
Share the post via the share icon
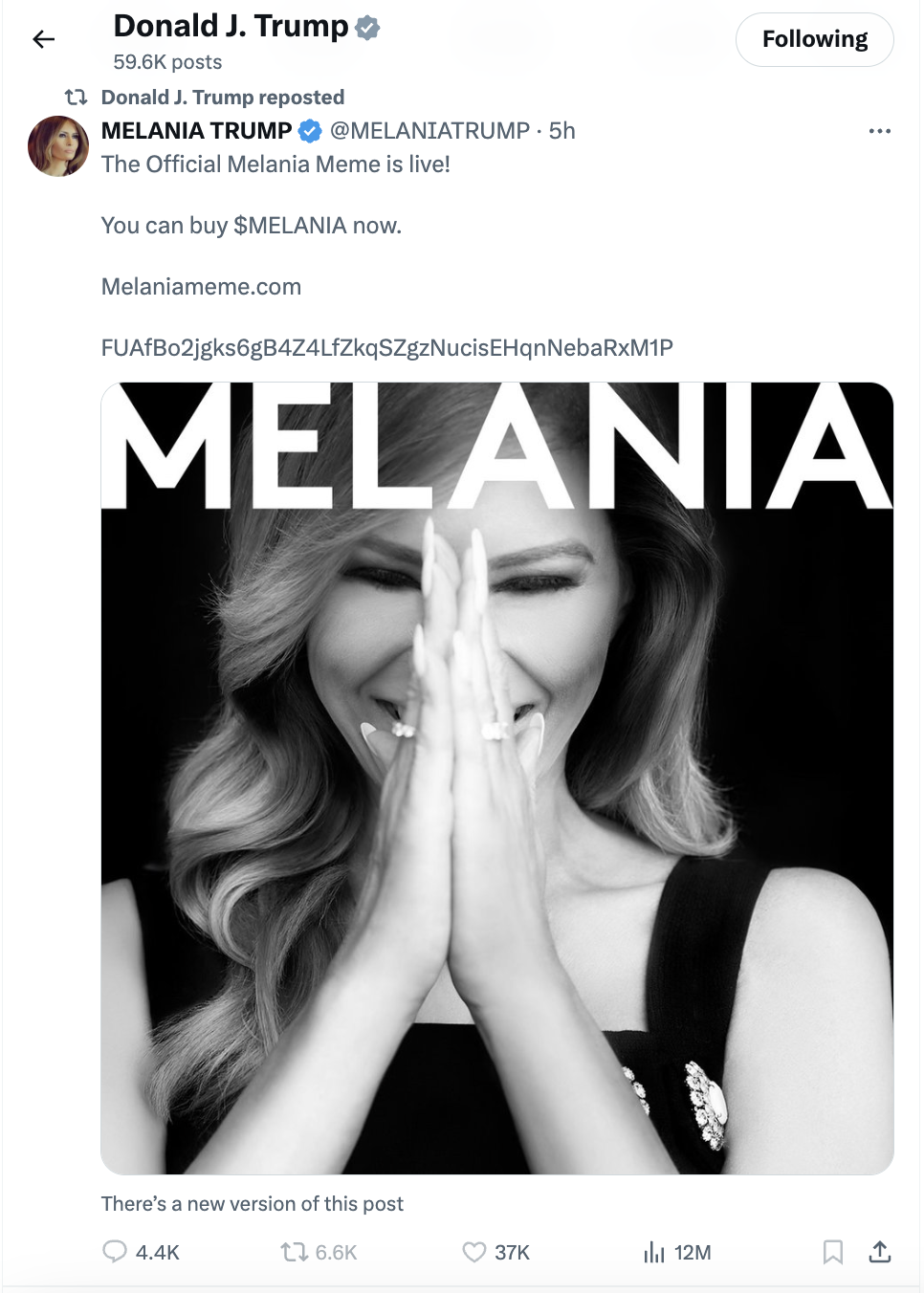tap(881, 1251)
